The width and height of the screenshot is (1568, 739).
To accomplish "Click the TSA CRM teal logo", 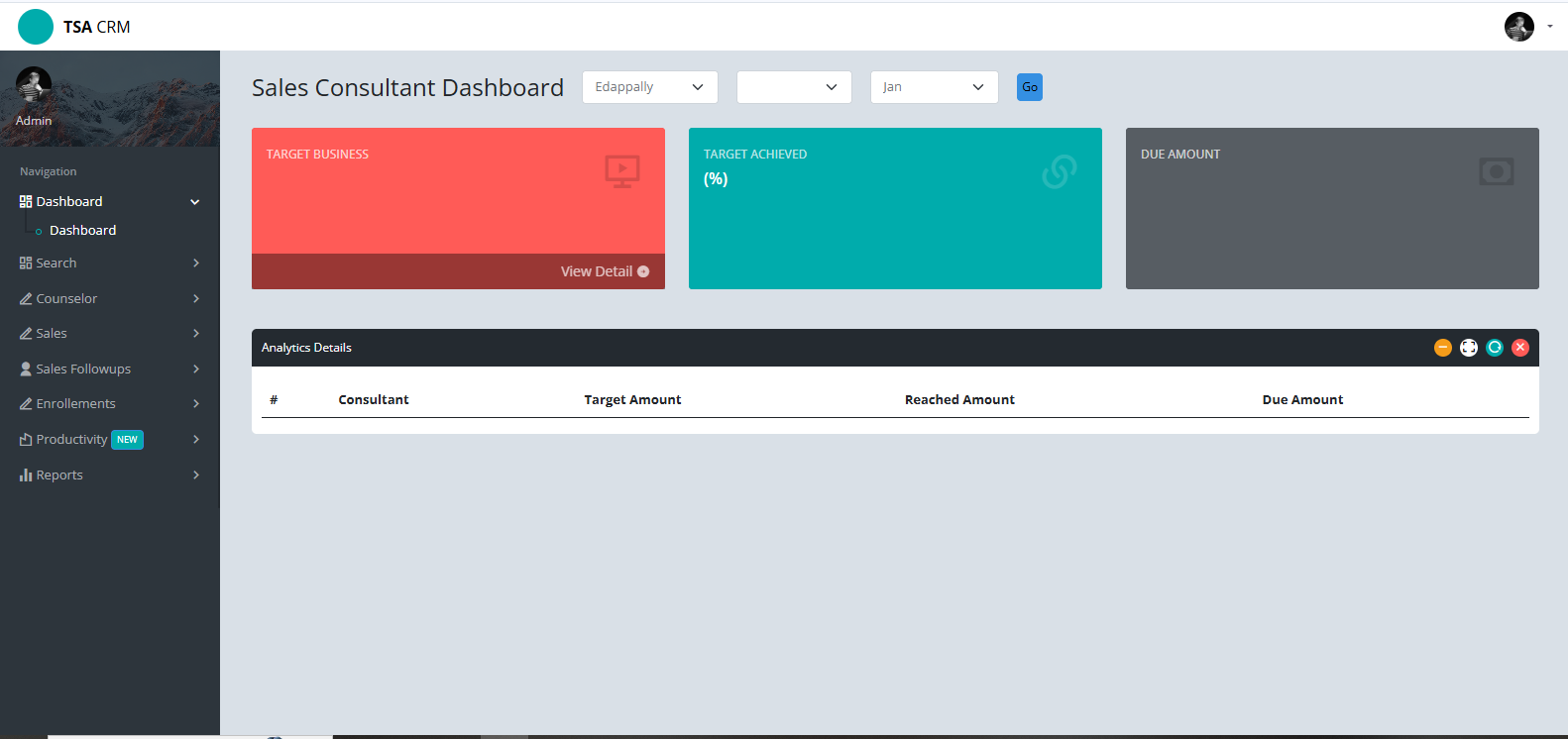I will [36, 27].
